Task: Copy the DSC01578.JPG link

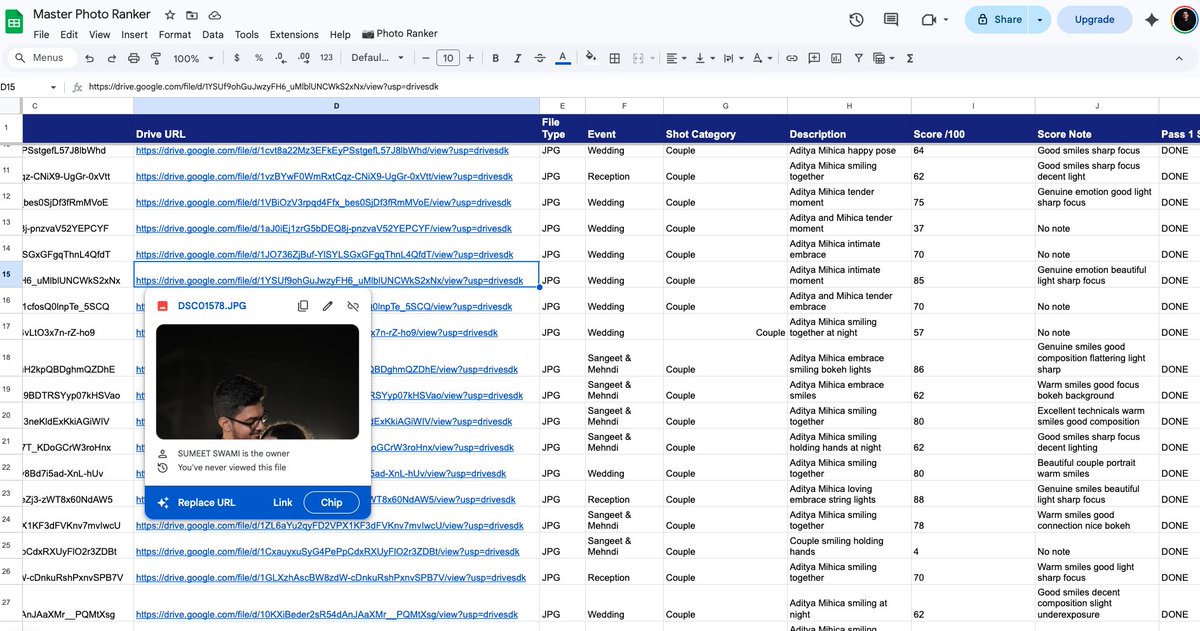Action: (303, 306)
